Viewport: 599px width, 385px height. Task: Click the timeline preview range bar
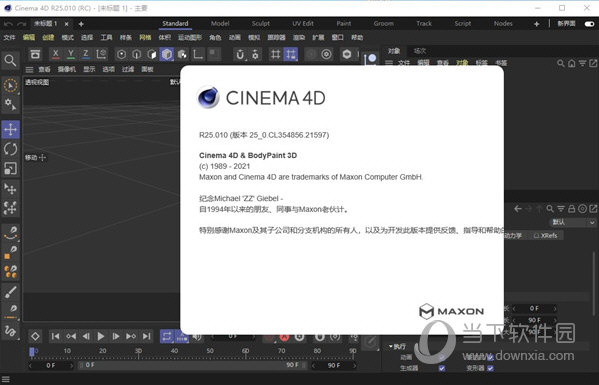tap(192, 365)
